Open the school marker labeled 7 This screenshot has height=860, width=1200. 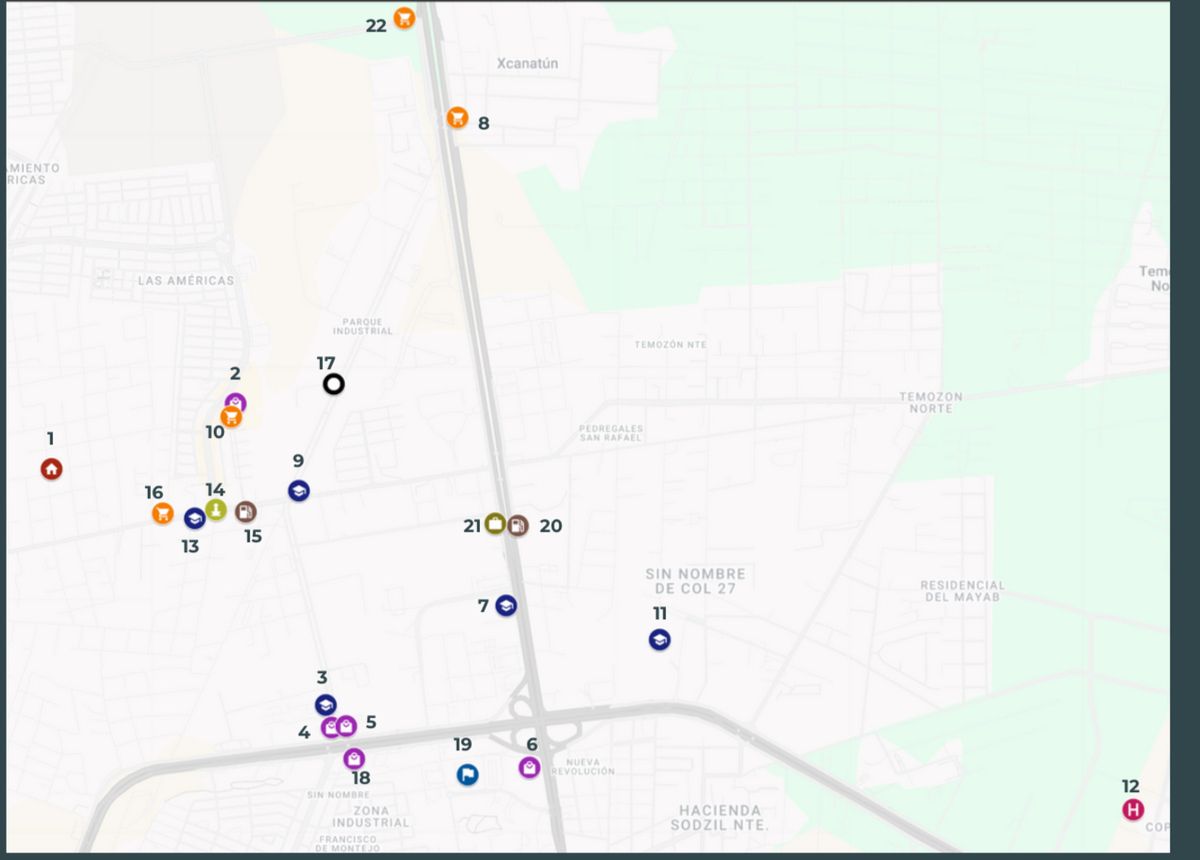pos(506,606)
